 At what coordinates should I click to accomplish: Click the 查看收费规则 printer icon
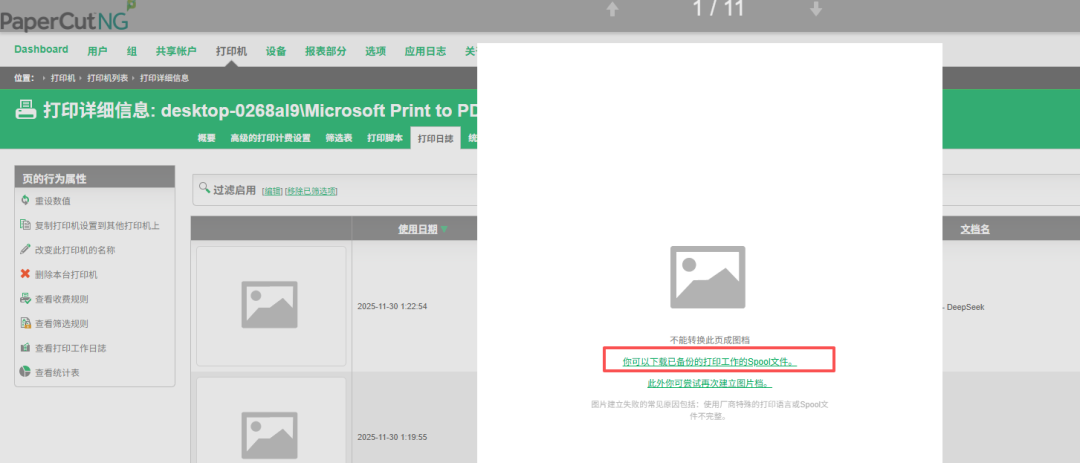(x=25, y=299)
